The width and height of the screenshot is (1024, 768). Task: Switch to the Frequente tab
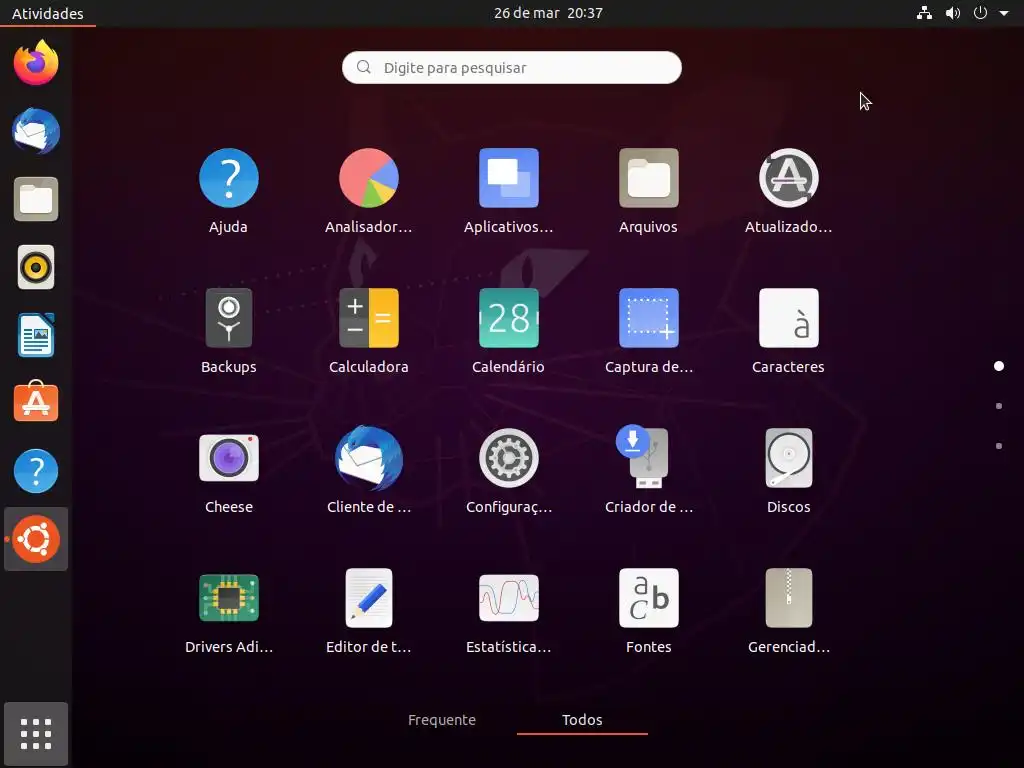tap(441, 720)
